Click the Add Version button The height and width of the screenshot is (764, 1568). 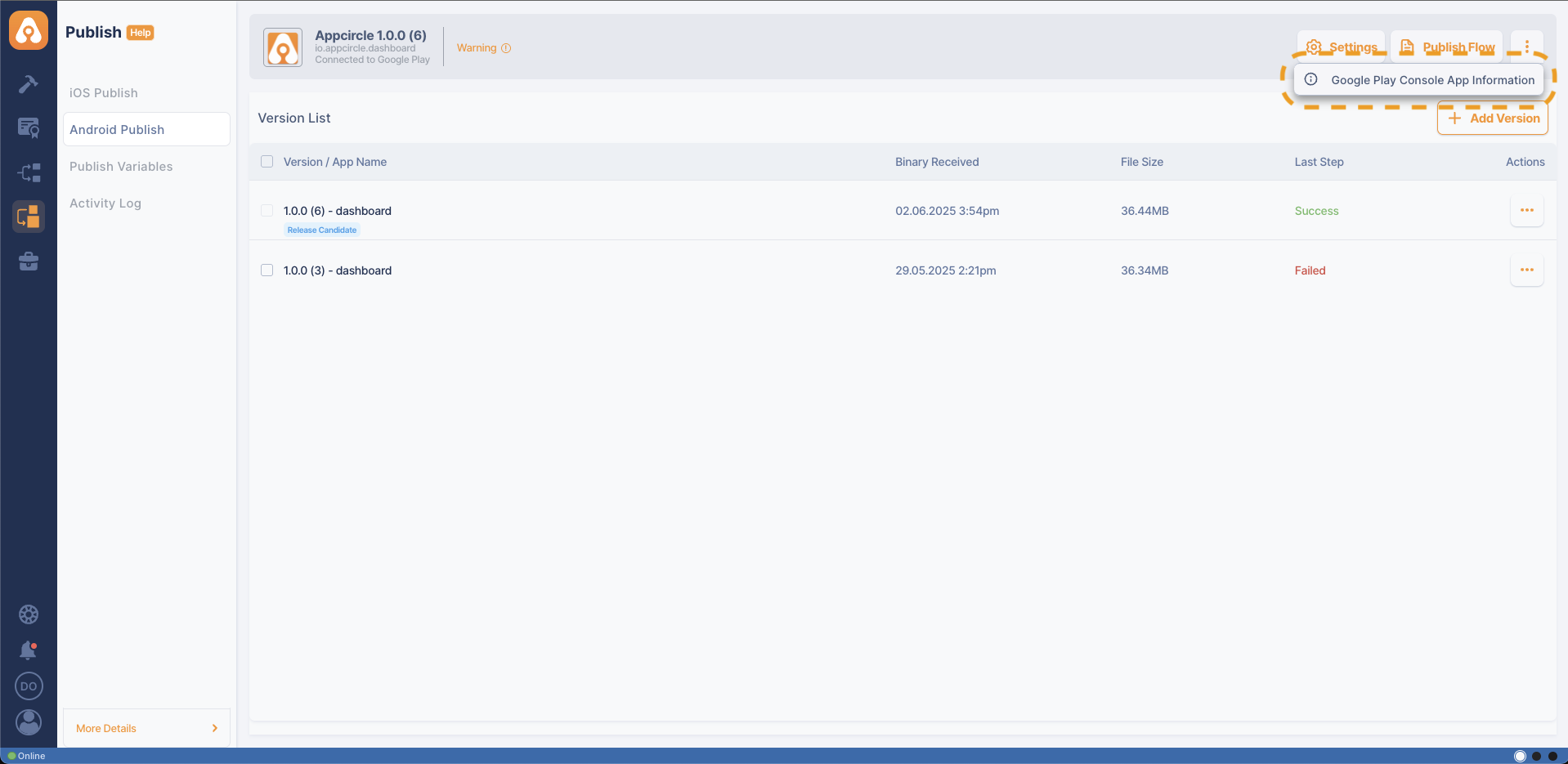click(x=1493, y=118)
